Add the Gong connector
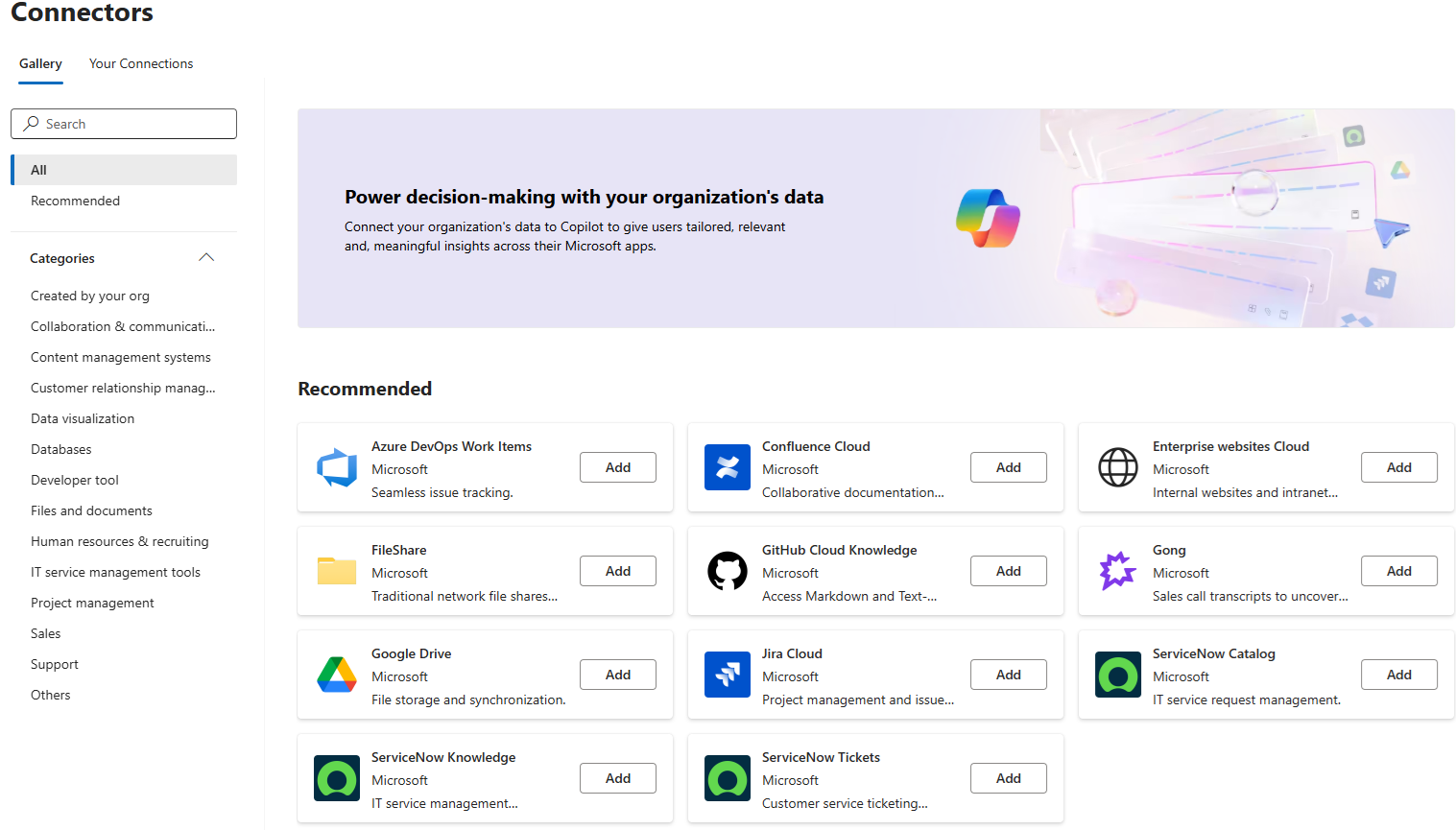 coord(1399,571)
